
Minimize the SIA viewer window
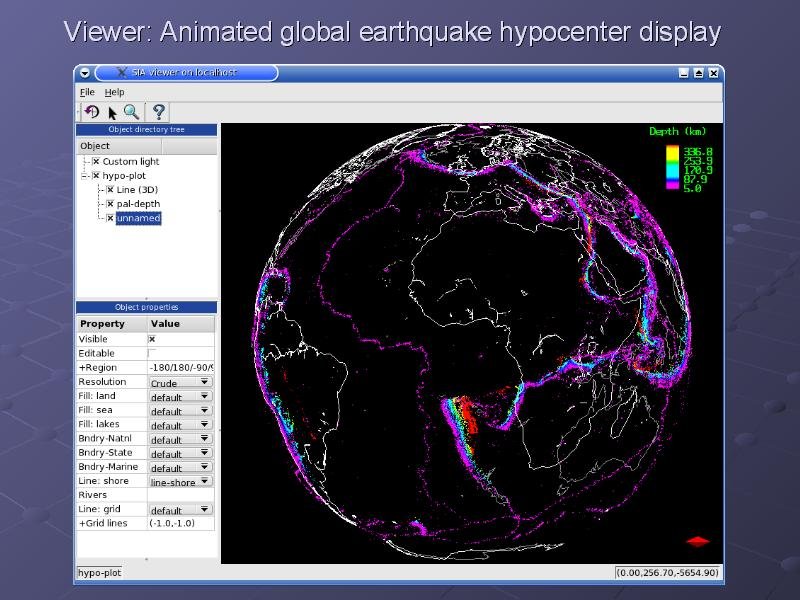click(x=683, y=73)
